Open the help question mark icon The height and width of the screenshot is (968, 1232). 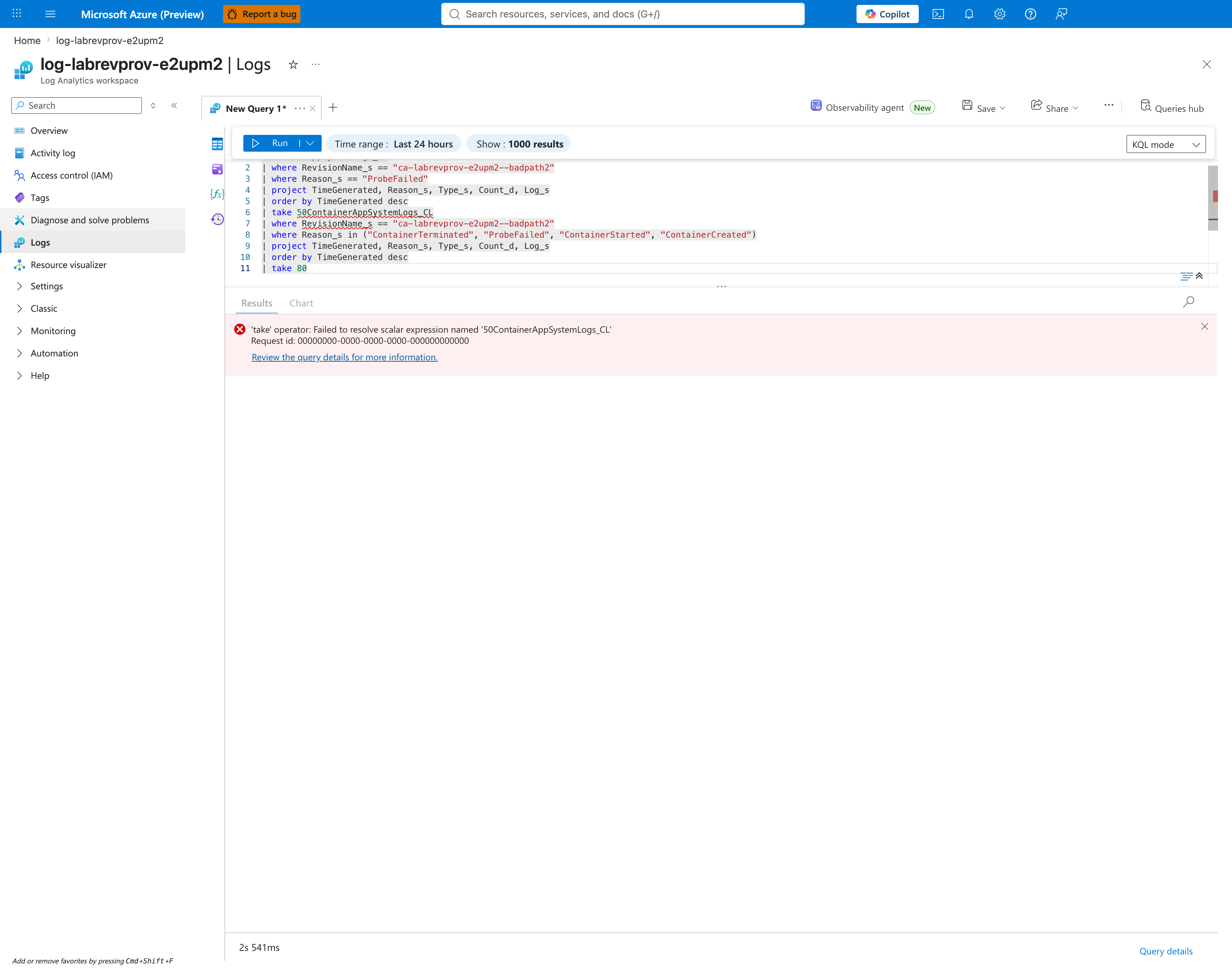click(1031, 14)
